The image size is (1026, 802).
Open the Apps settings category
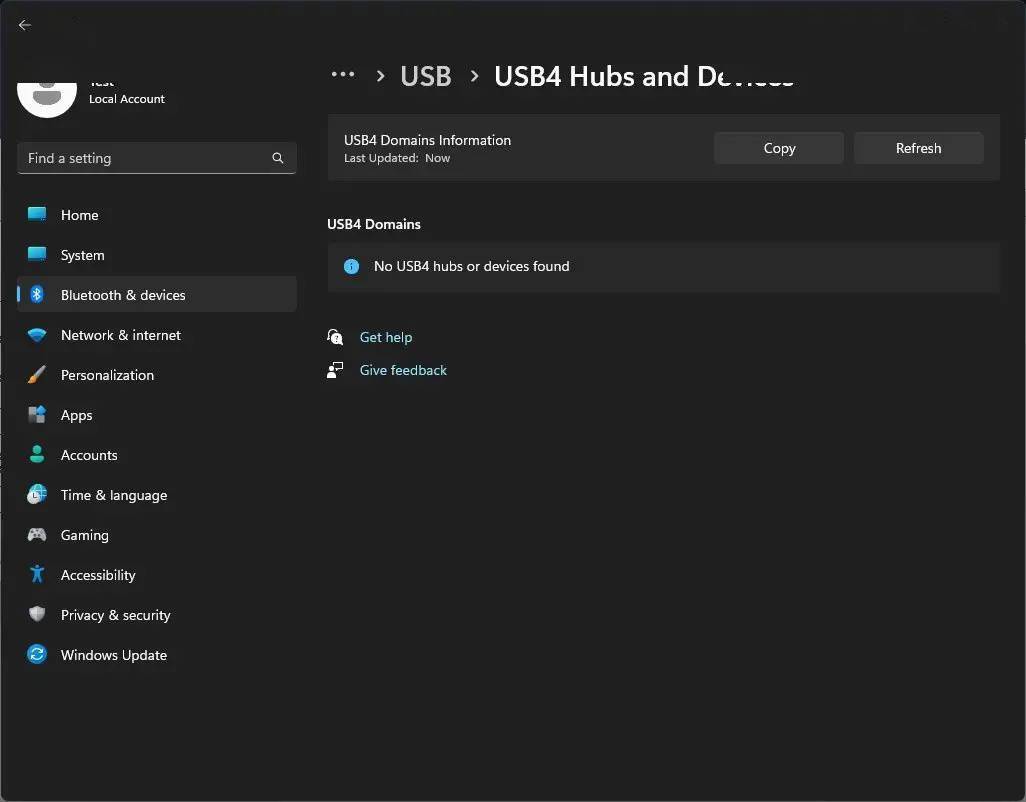tap(157, 415)
